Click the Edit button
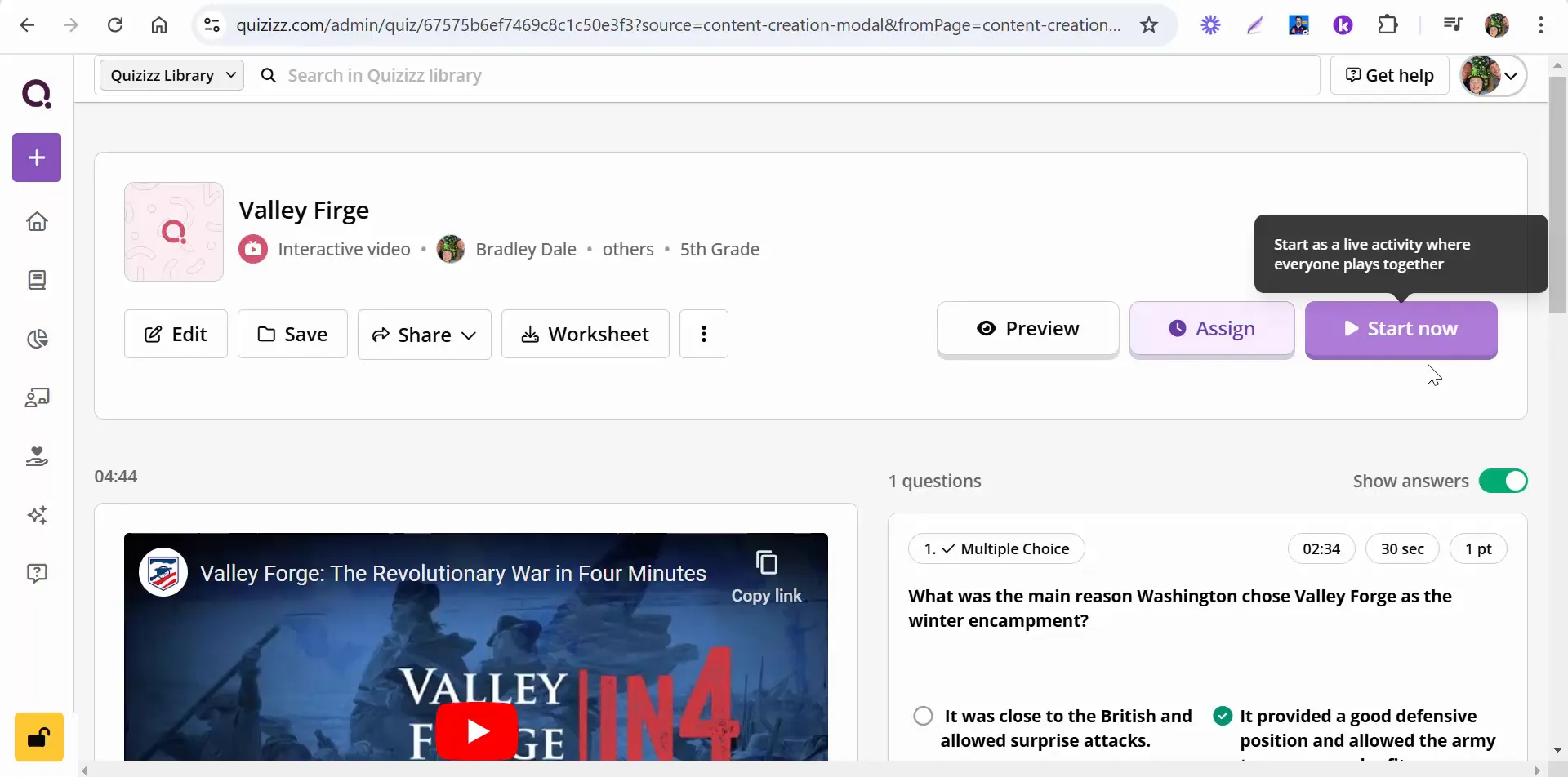This screenshot has width=1568, height=777. (x=176, y=334)
